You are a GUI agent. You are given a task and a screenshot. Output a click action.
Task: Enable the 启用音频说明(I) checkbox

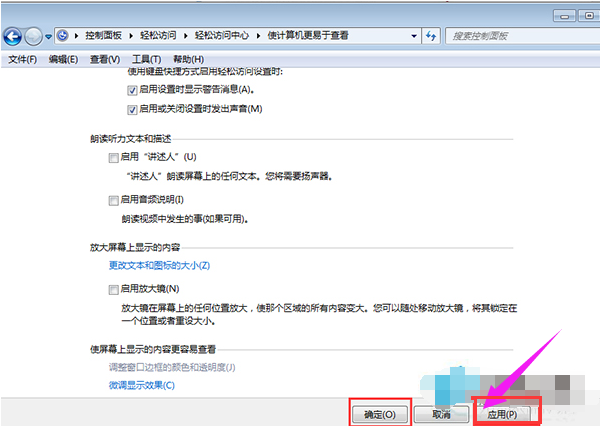tap(113, 200)
